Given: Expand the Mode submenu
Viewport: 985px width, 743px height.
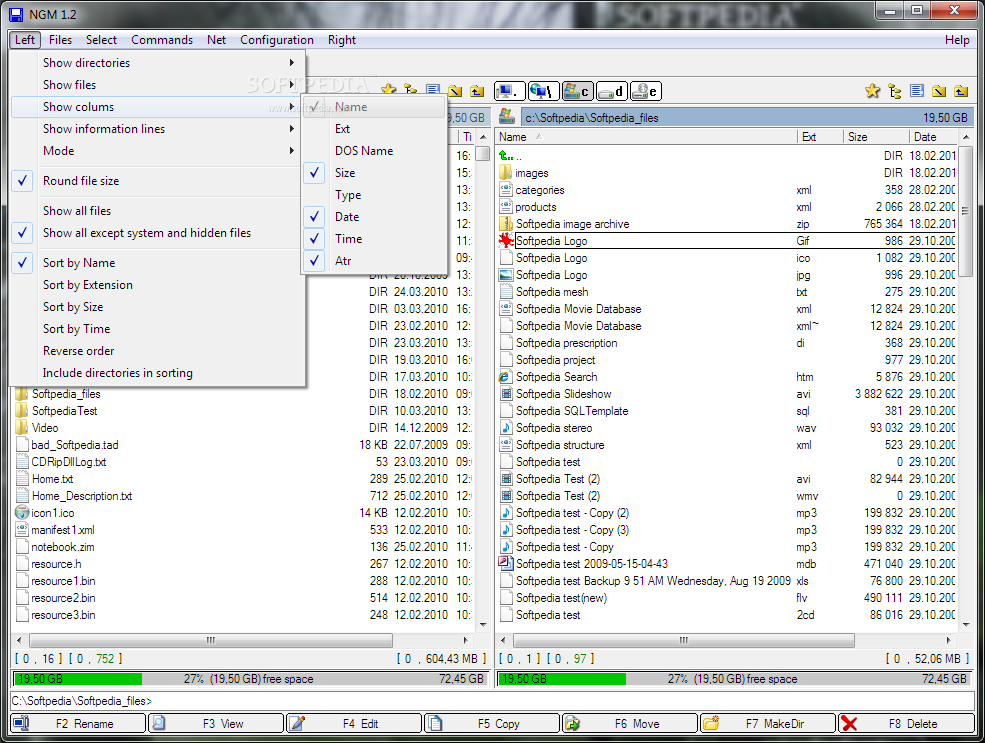Looking at the screenshot, I should tap(155, 151).
